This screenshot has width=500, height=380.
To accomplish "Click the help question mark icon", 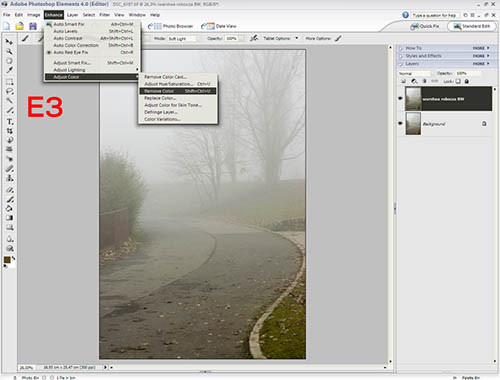I will (x=405, y=15).
